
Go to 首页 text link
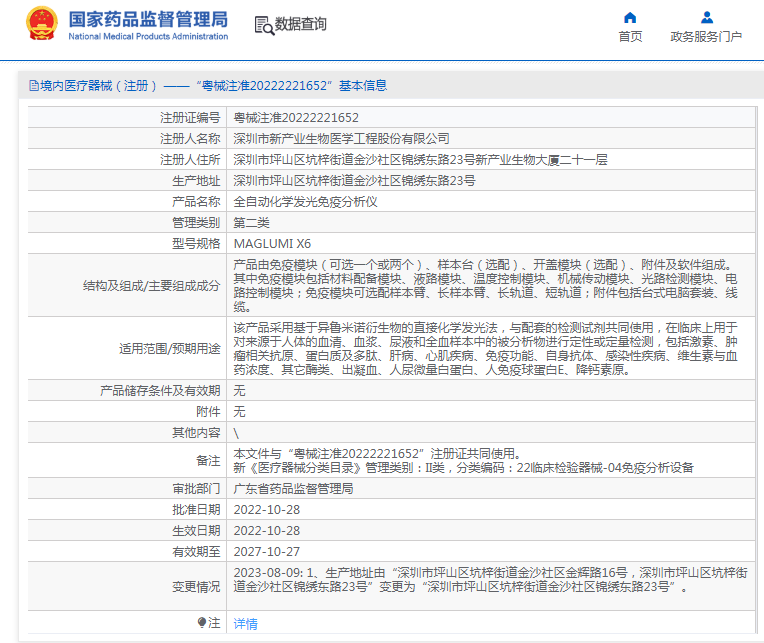pos(630,37)
